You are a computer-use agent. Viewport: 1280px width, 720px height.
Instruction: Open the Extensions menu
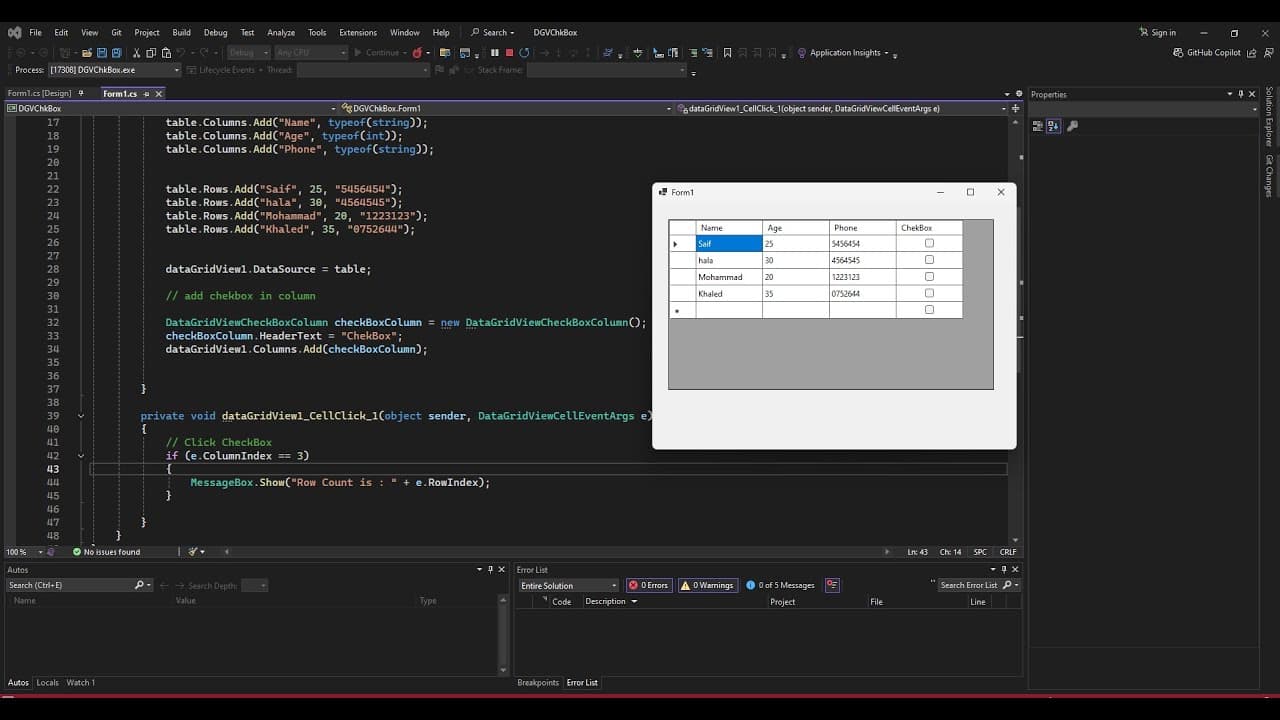pyautogui.click(x=358, y=32)
